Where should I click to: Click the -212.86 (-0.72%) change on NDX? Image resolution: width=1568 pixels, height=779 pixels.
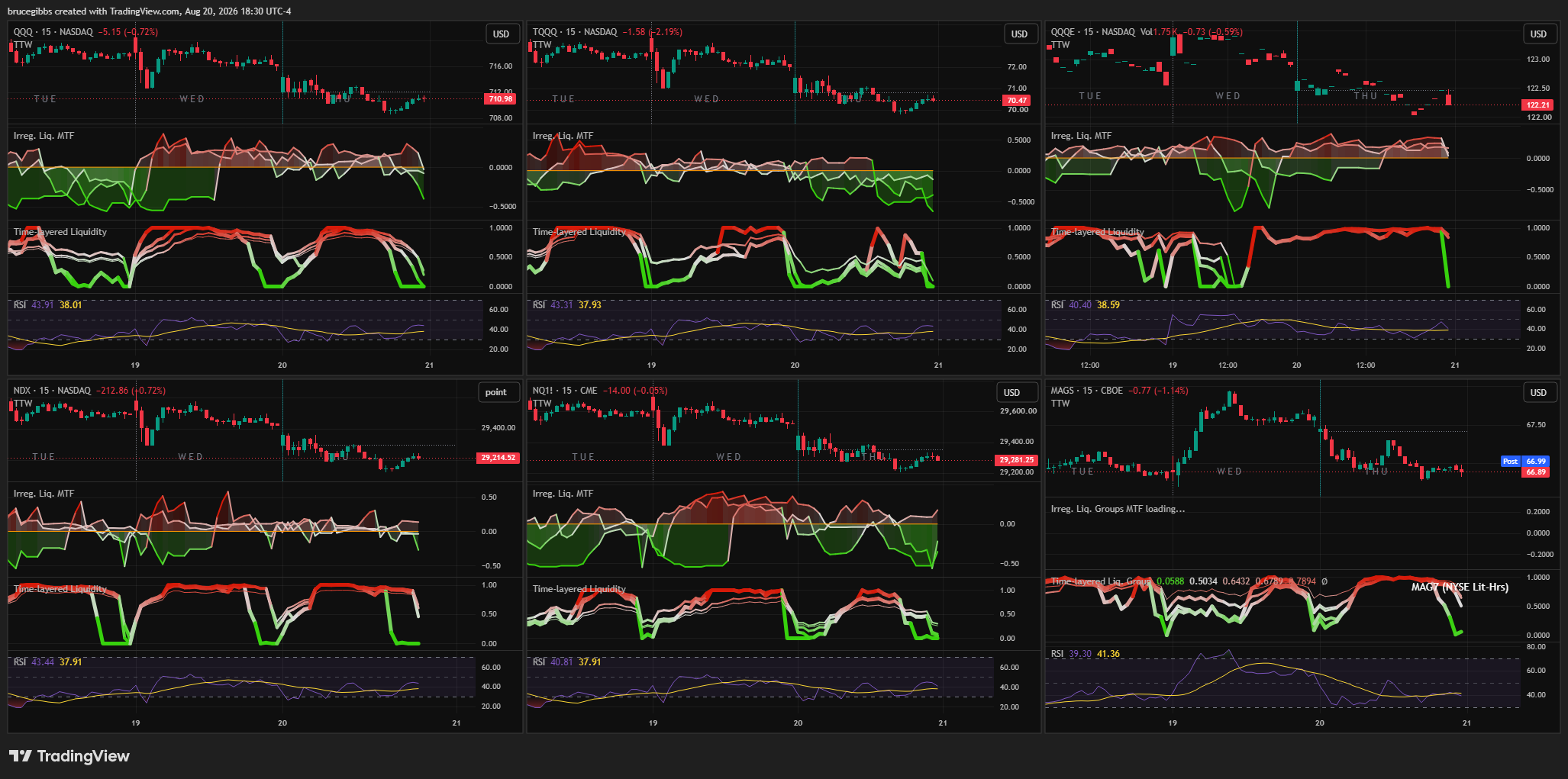(x=131, y=391)
